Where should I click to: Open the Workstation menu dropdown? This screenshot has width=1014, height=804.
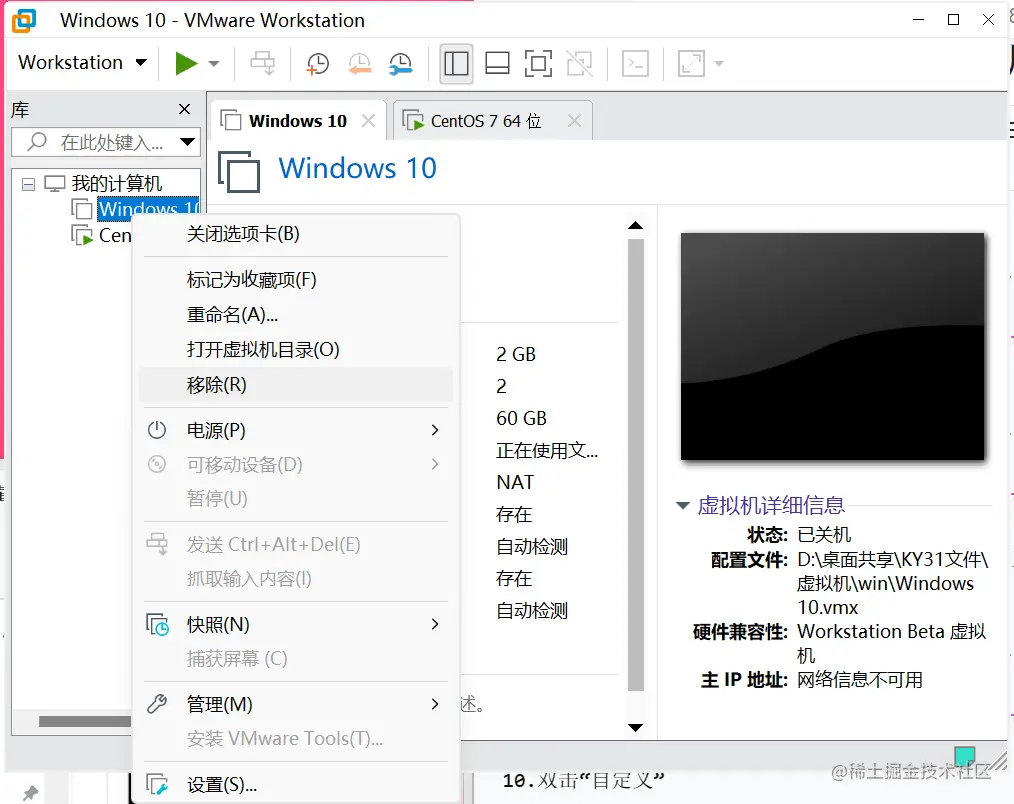coord(82,63)
